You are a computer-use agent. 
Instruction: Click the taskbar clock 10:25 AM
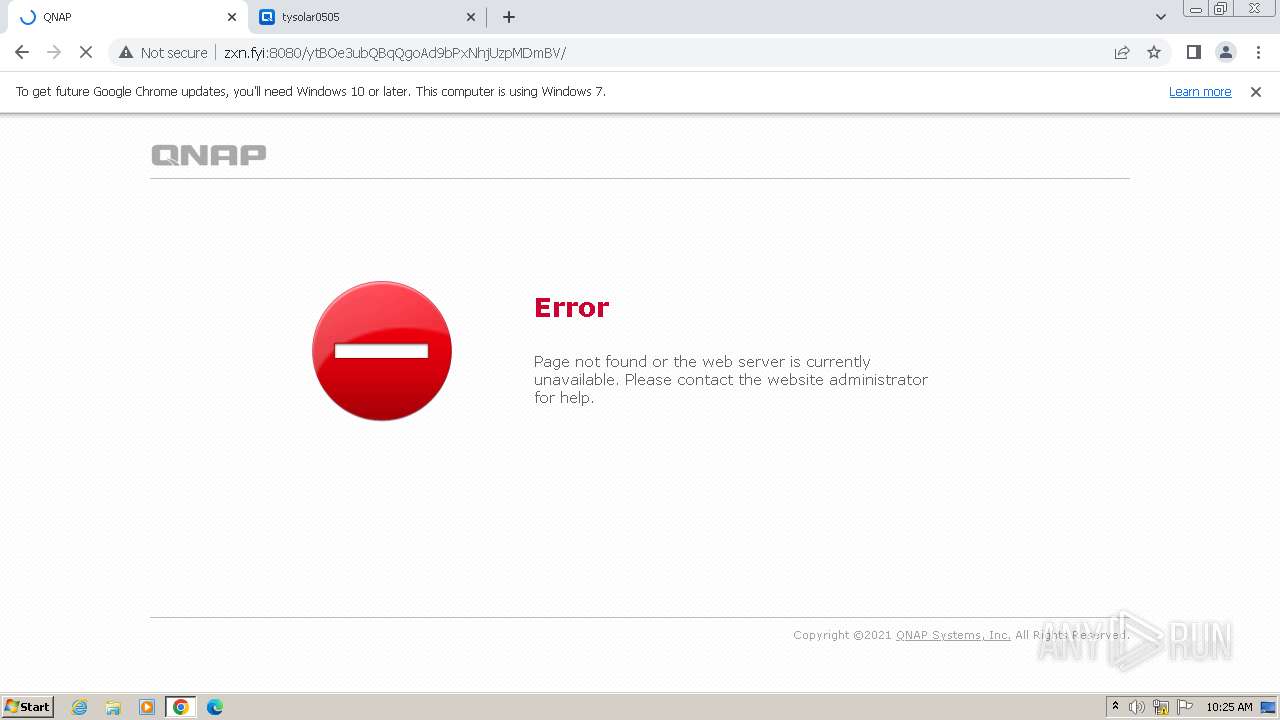click(x=1229, y=707)
